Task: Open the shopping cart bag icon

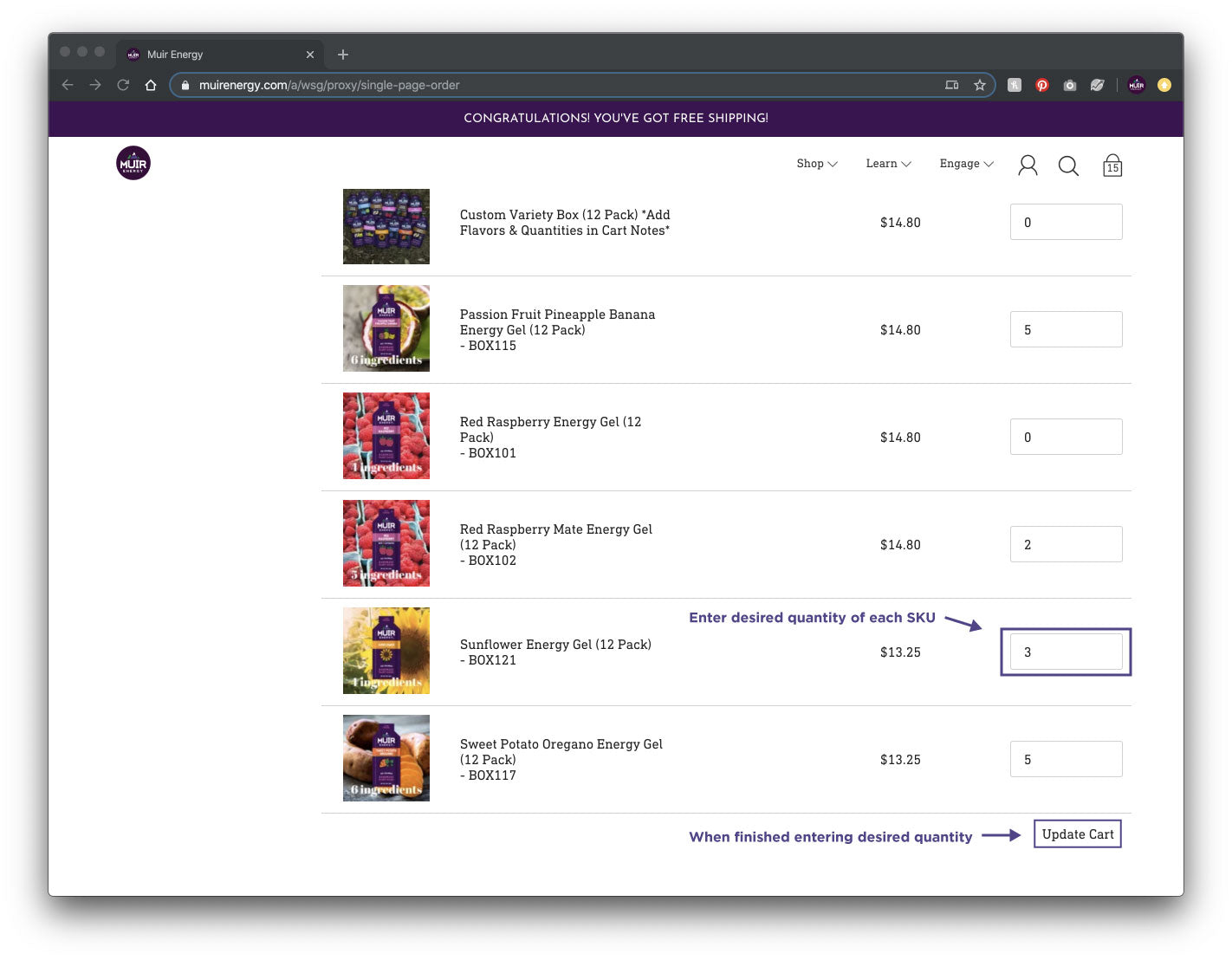Action: (x=1112, y=165)
